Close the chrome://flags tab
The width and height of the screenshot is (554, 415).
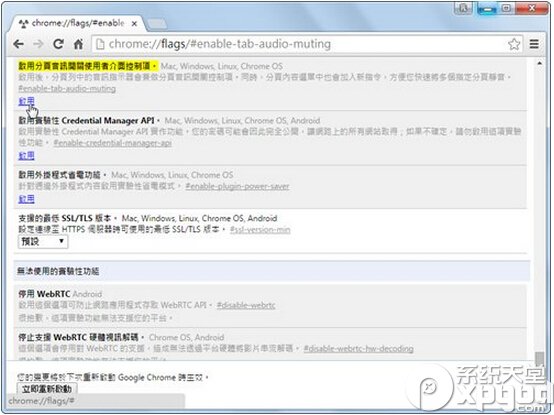coord(134,24)
